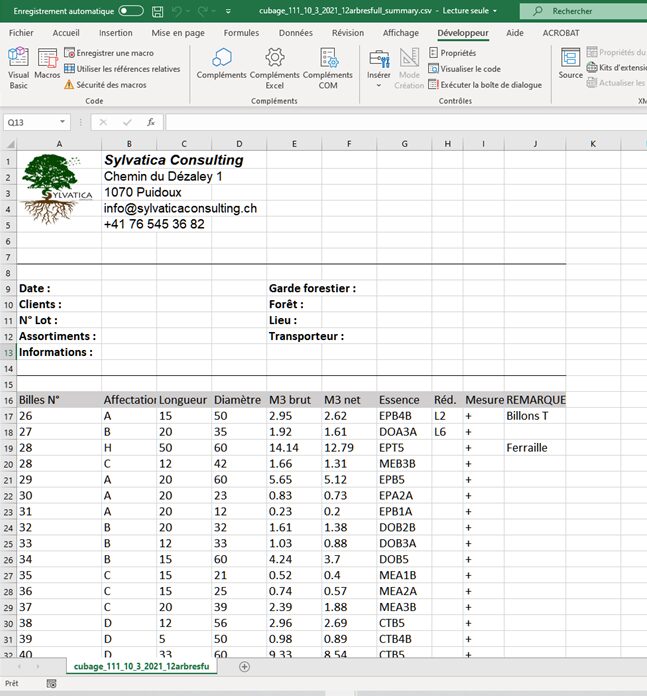Open Quick Access Toolbar customize dropdown
The width and height of the screenshot is (647, 696).
tap(228, 11)
